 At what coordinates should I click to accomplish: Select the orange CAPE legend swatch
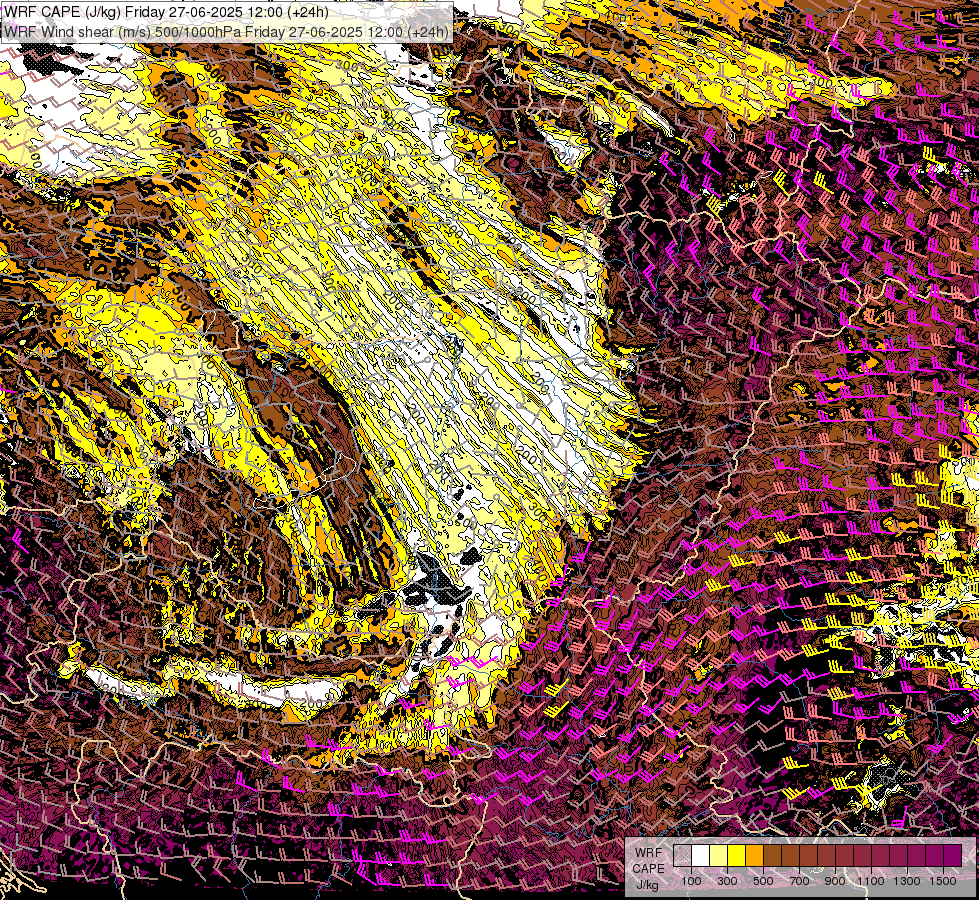point(754,855)
